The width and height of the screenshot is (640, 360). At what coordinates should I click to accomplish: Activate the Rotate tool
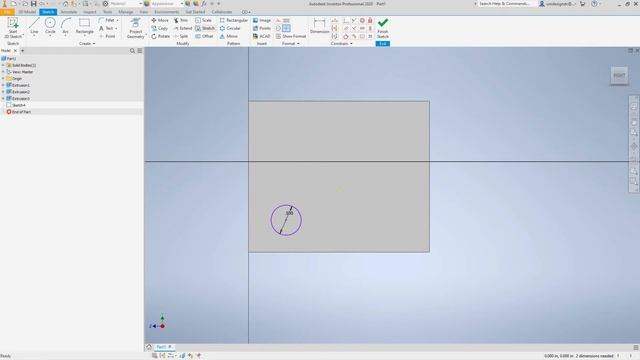(x=160, y=36)
